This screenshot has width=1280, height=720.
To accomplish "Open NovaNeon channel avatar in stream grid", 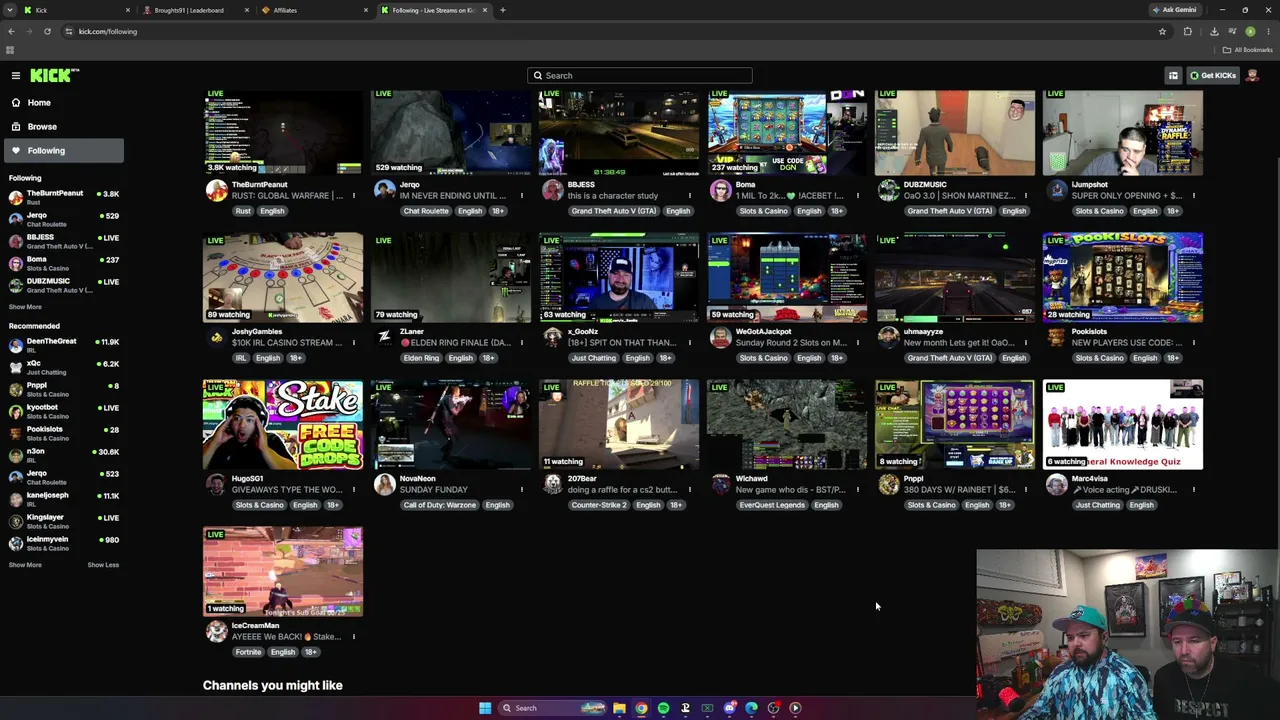I will pos(384,485).
